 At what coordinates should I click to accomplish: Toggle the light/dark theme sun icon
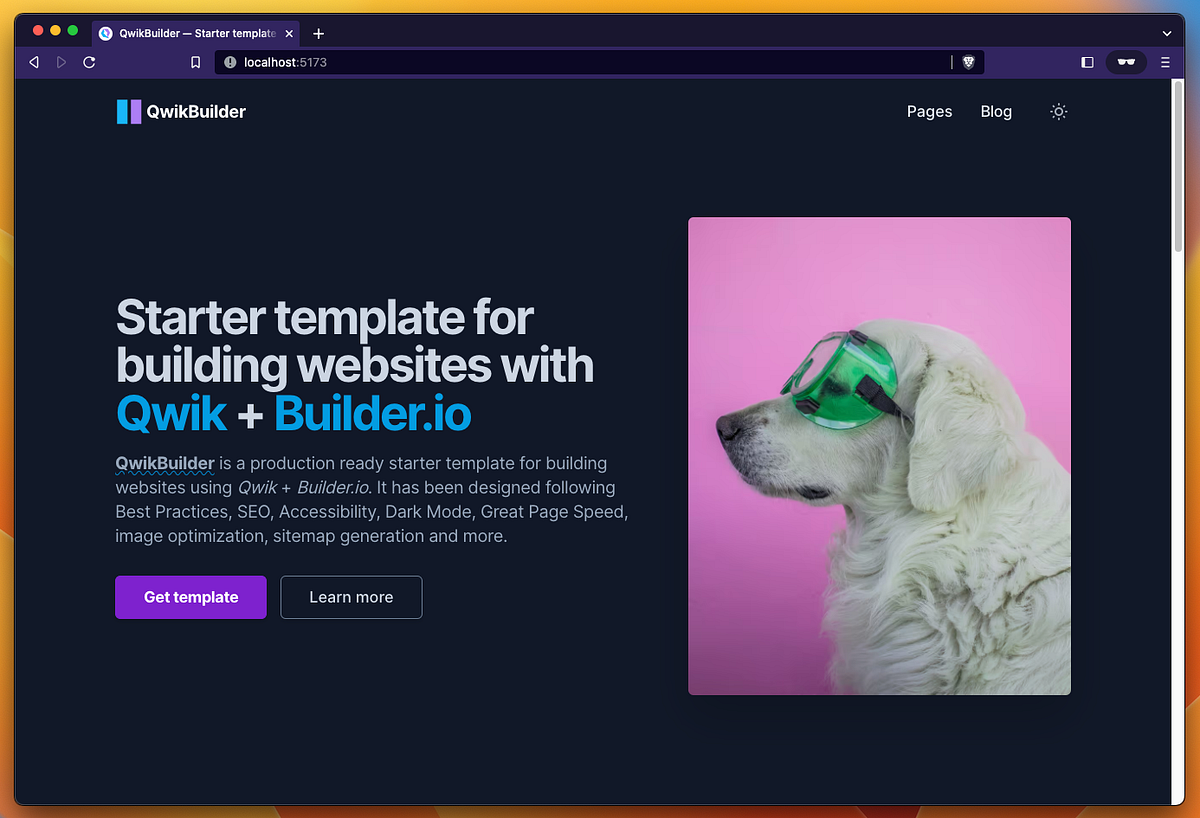tap(1058, 111)
